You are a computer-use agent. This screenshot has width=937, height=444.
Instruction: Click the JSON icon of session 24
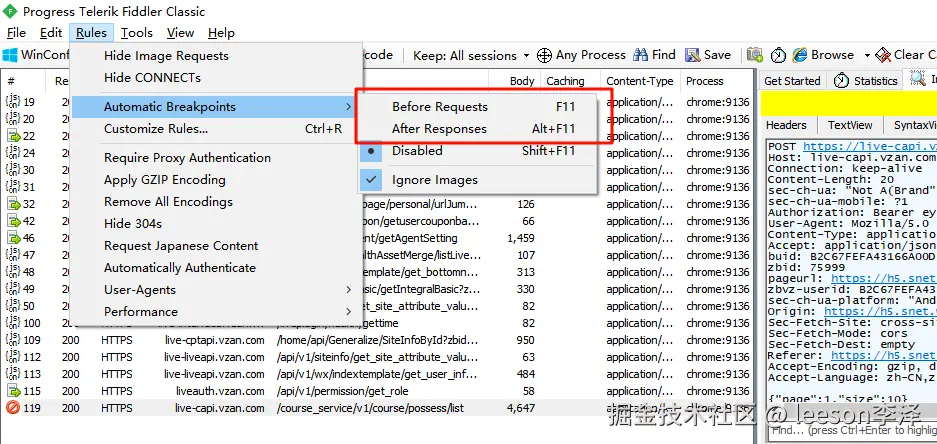point(13,153)
